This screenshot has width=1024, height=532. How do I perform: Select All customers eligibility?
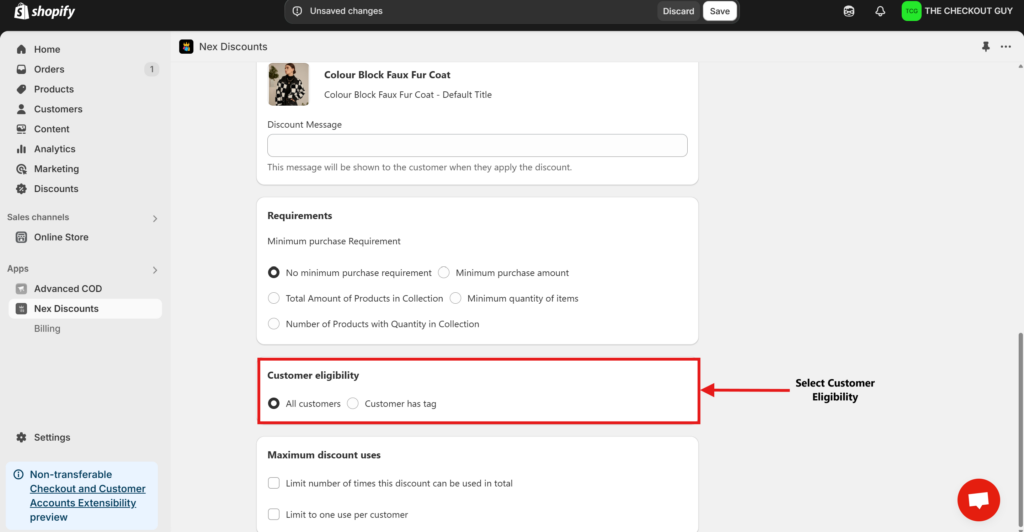(x=274, y=403)
